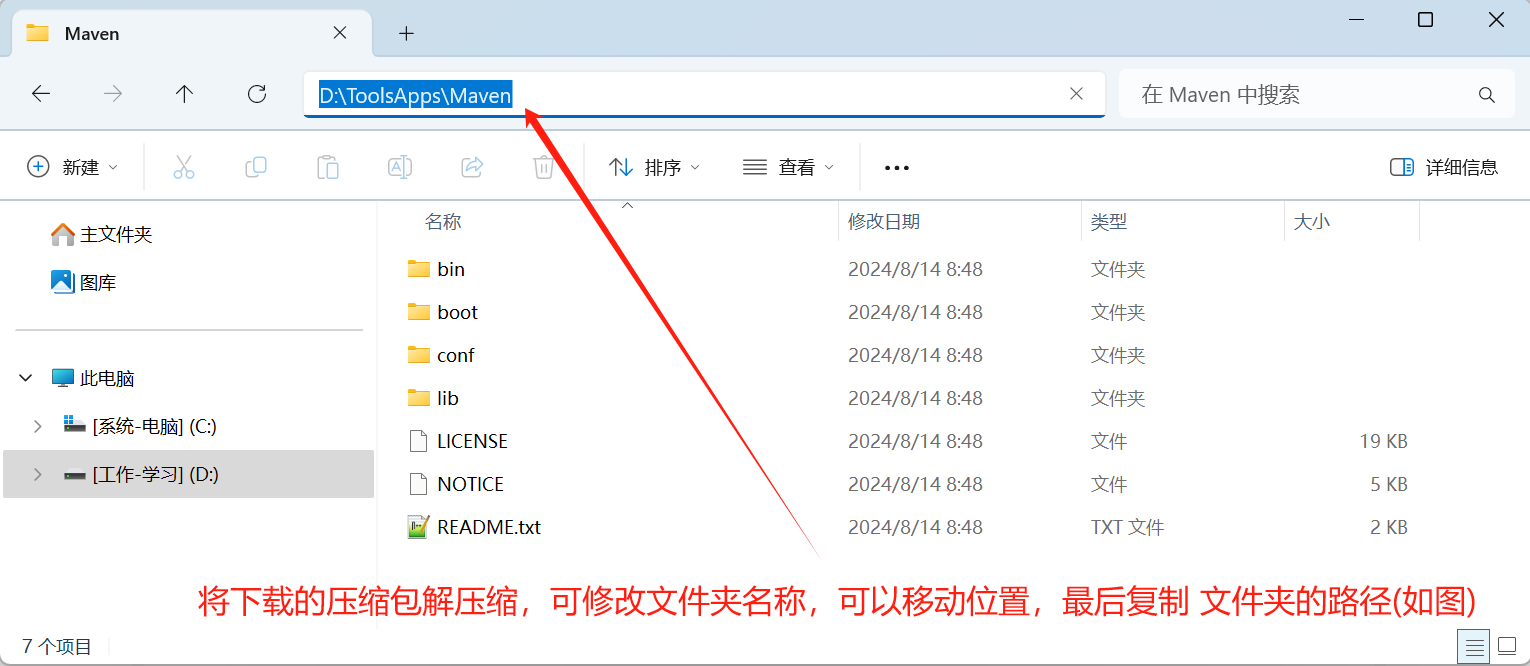
Task: Click the README.txt file name
Action: (489, 527)
